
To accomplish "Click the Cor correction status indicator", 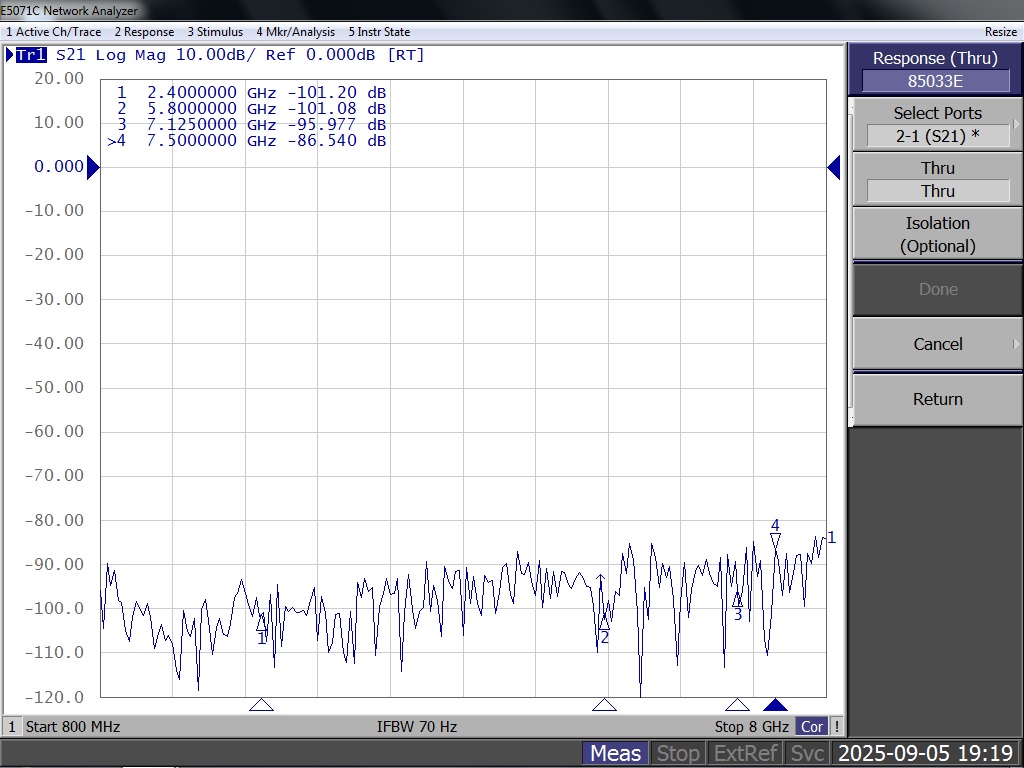I will pyautogui.click(x=812, y=726).
